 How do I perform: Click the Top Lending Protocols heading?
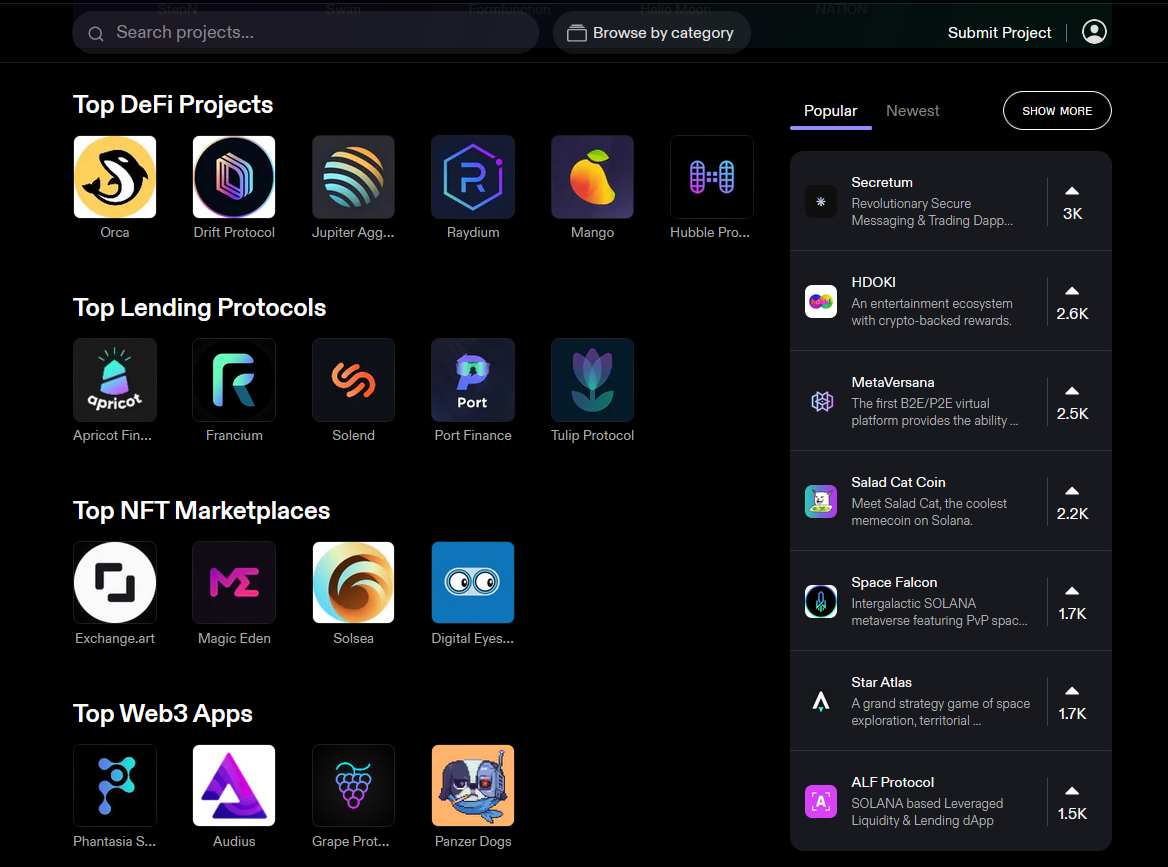(x=200, y=308)
